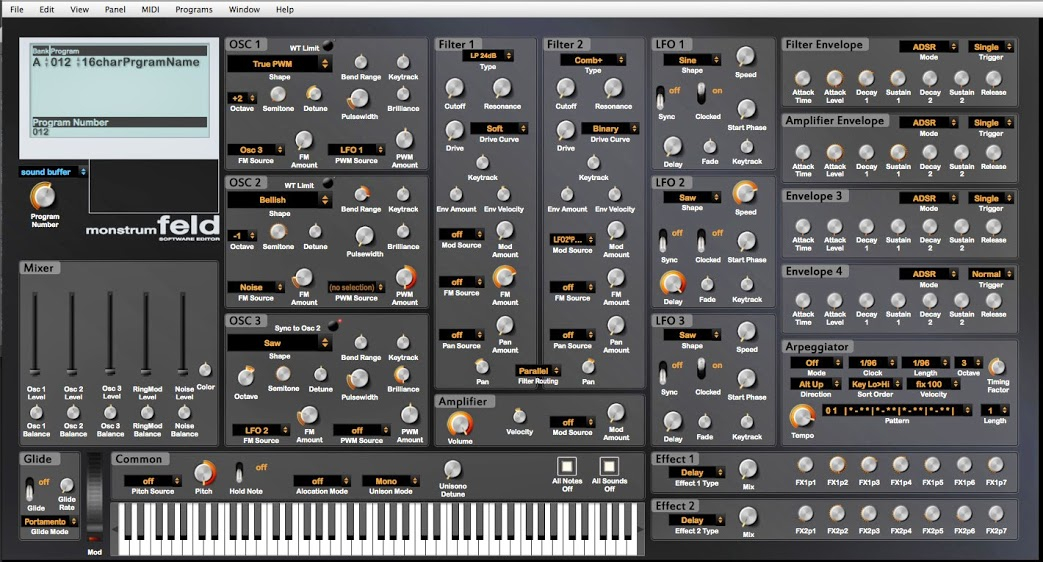Click the Filter 2 Drive knob
The image size is (1043, 562).
click(565, 130)
